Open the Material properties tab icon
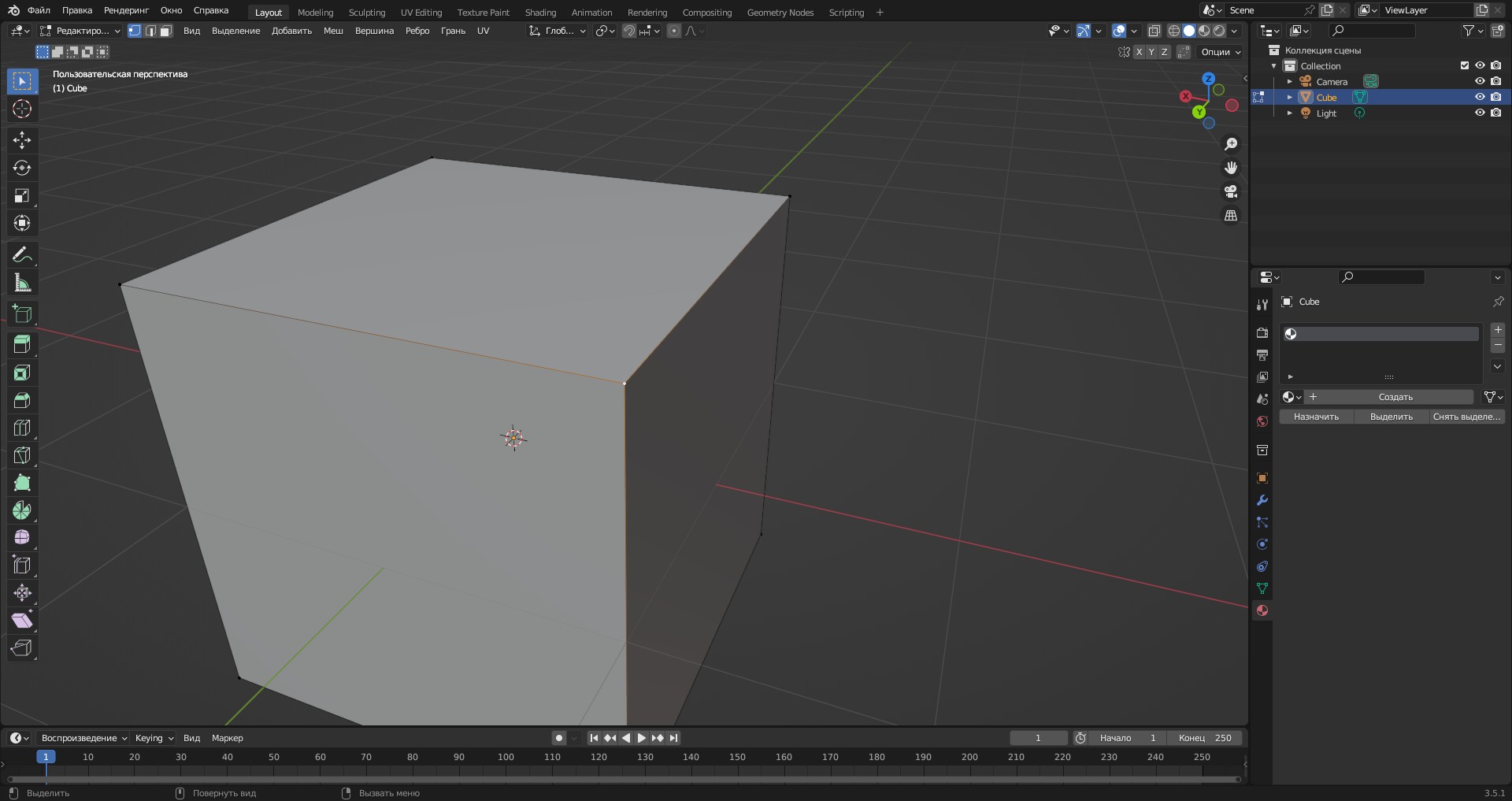Screen dimensions: 1512x801 tap(1262, 610)
